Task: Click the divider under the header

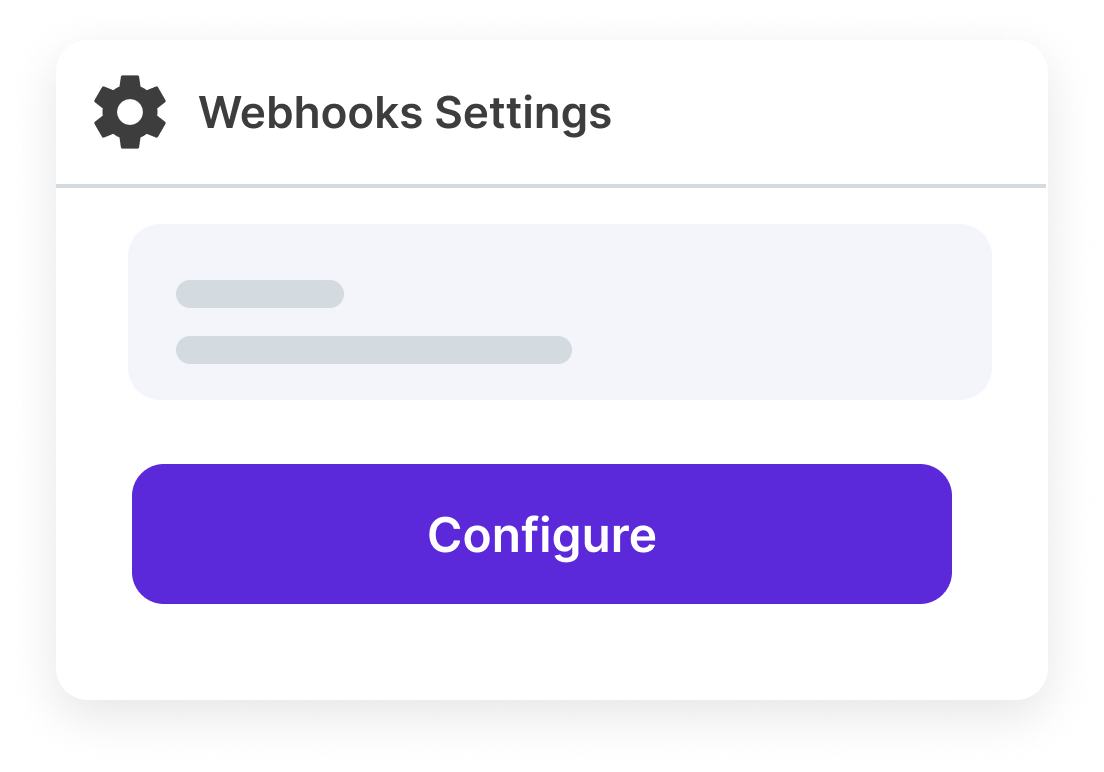Action: click(x=551, y=186)
